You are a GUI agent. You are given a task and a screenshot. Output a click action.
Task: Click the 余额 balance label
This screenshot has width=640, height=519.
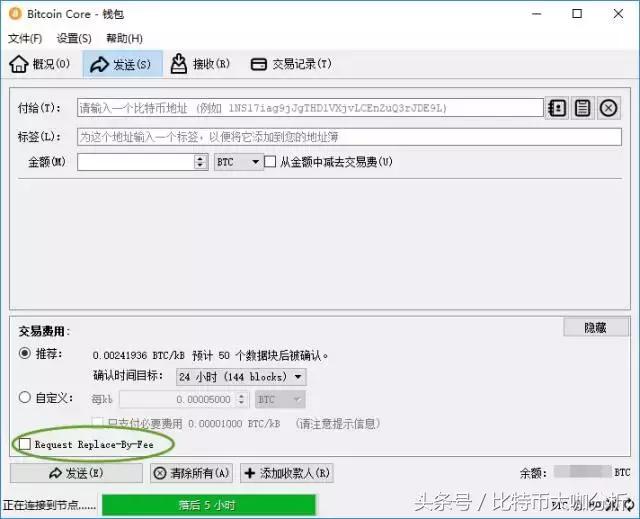533,473
